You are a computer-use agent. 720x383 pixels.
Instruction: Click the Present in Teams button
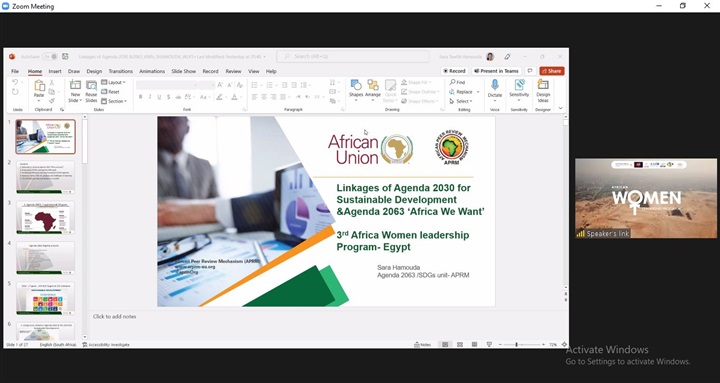point(496,71)
